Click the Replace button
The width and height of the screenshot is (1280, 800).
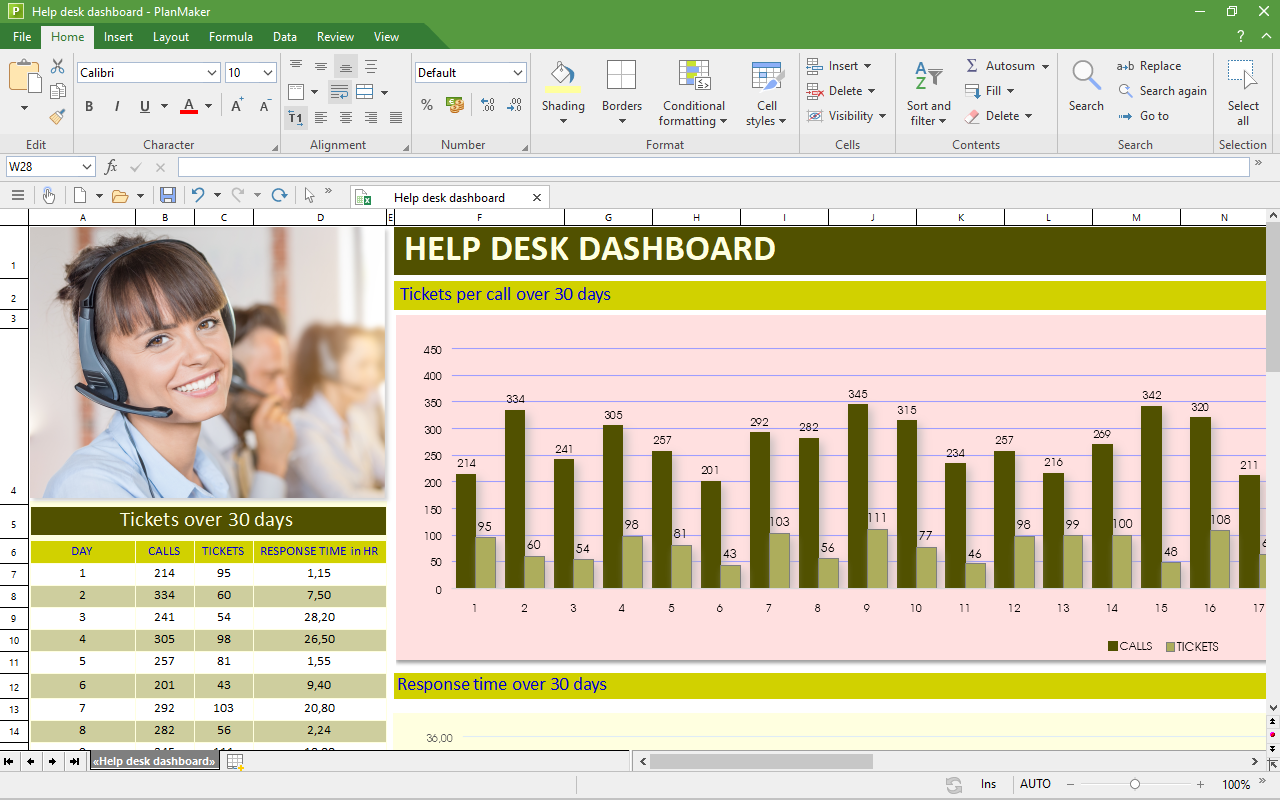tap(1149, 66)
